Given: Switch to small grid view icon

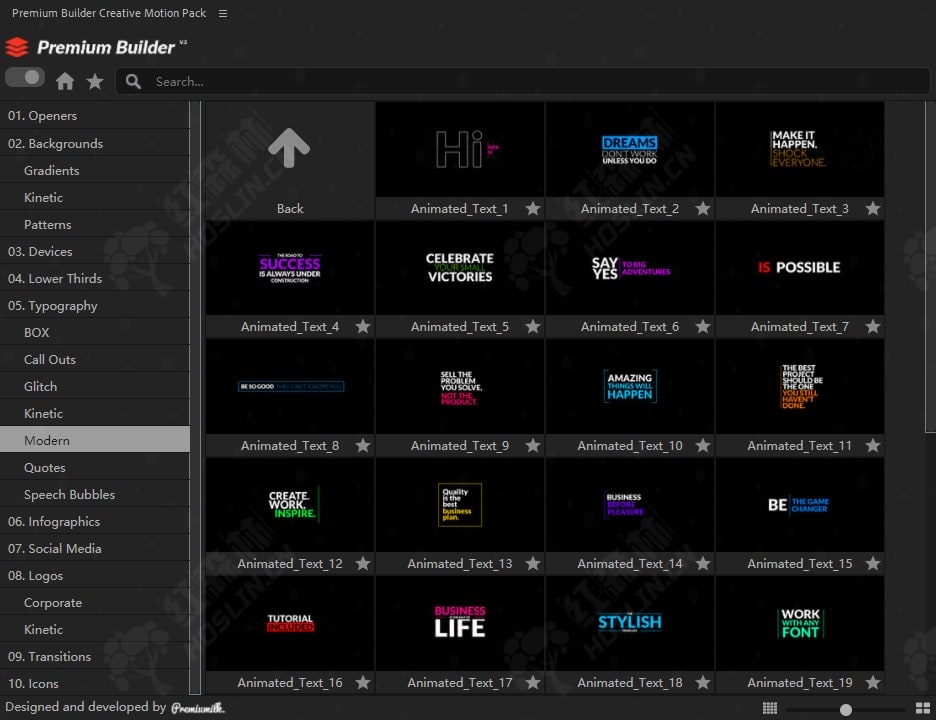Looking at the screenshot, I should click(x=770, y=708).
